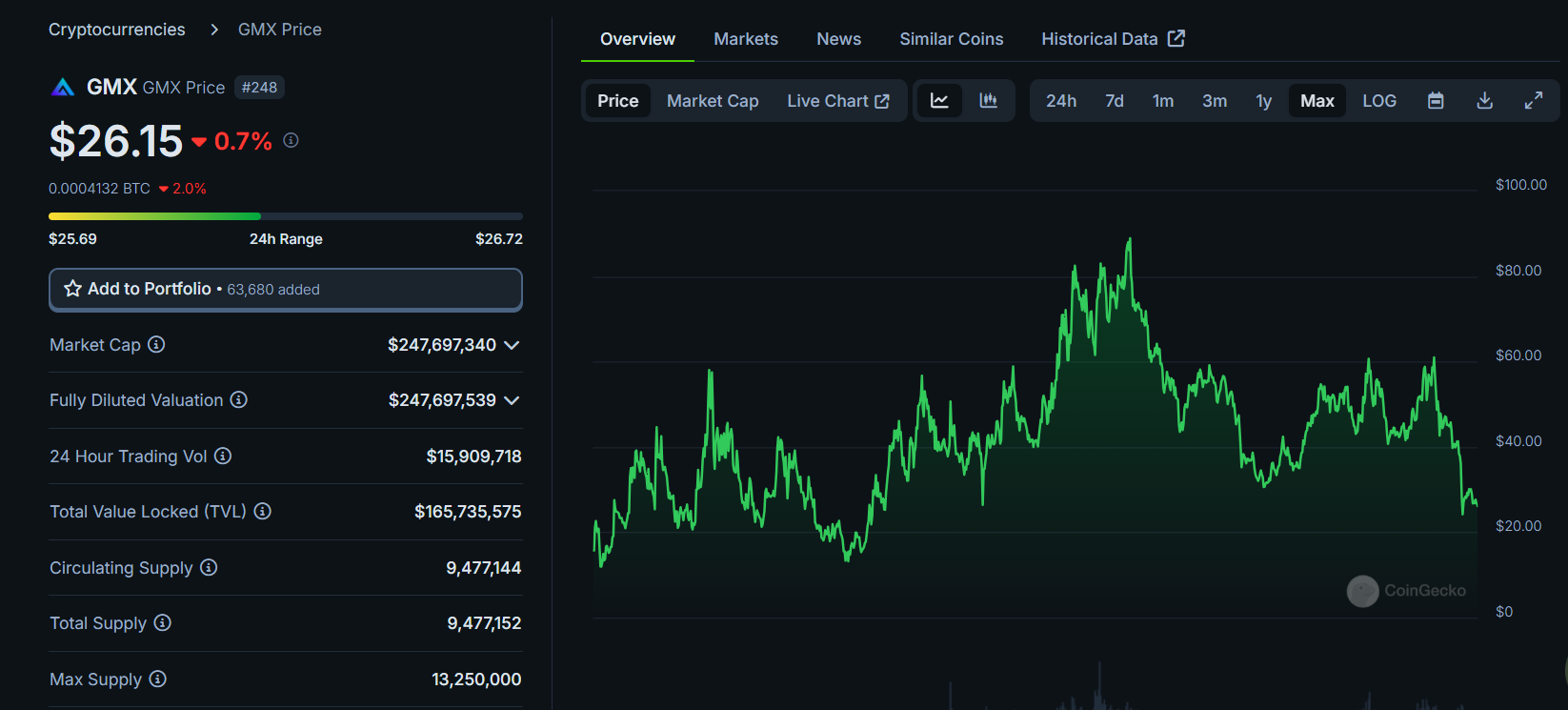Screen dimensions: 1568x710
Task: Click the 0.0004132 BTC value
Action: coord(99,189)
